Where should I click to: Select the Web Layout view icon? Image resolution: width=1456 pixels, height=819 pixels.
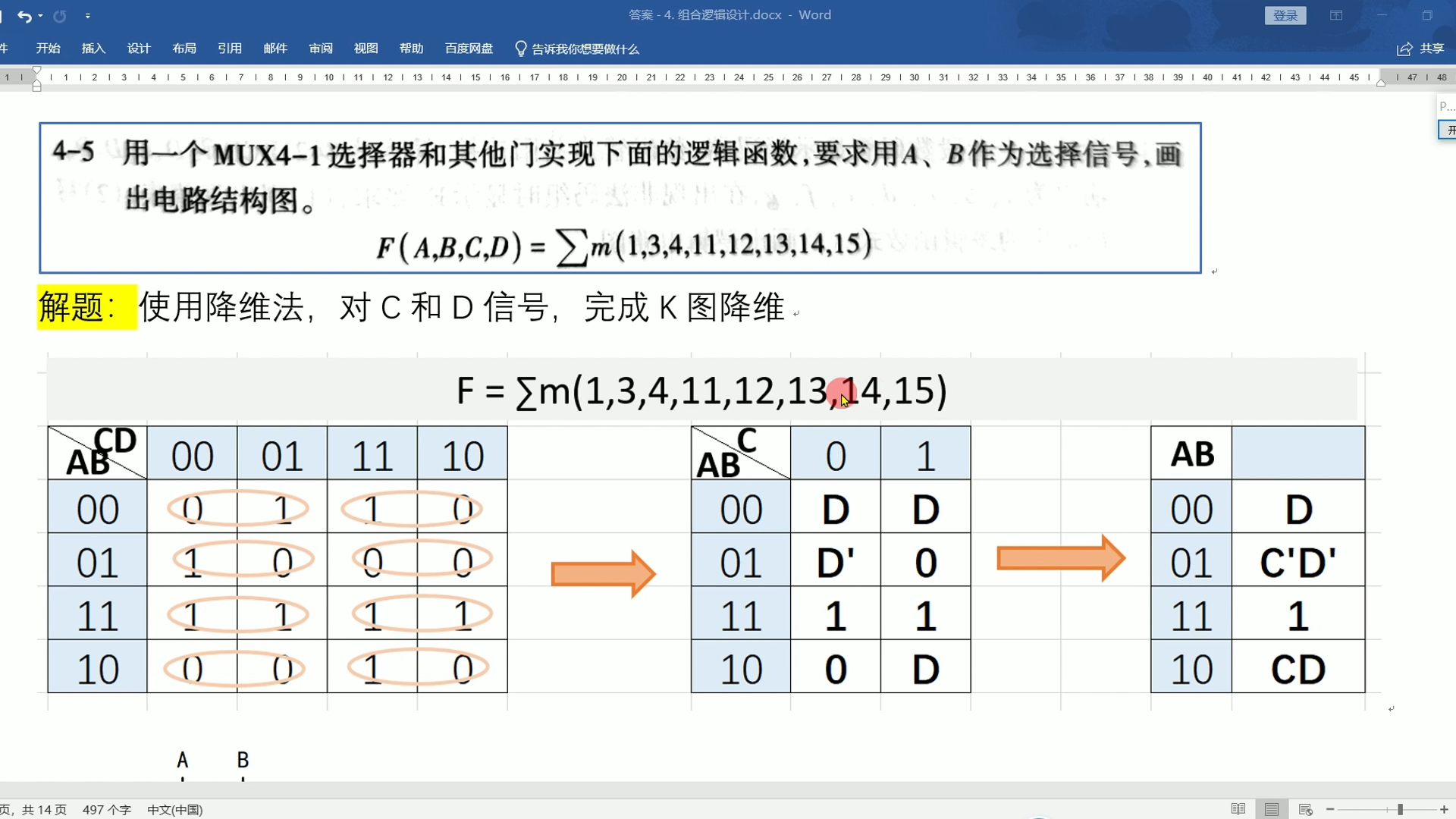[1304, 809]
